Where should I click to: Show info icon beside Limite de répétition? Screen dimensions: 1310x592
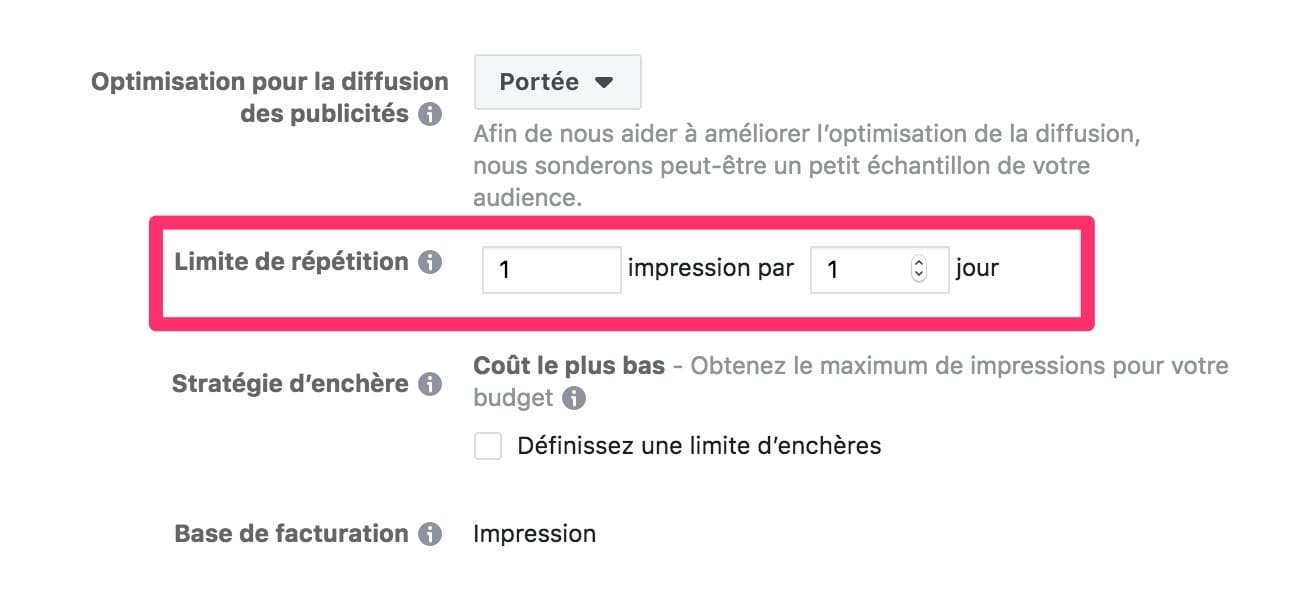coord(430,263)
